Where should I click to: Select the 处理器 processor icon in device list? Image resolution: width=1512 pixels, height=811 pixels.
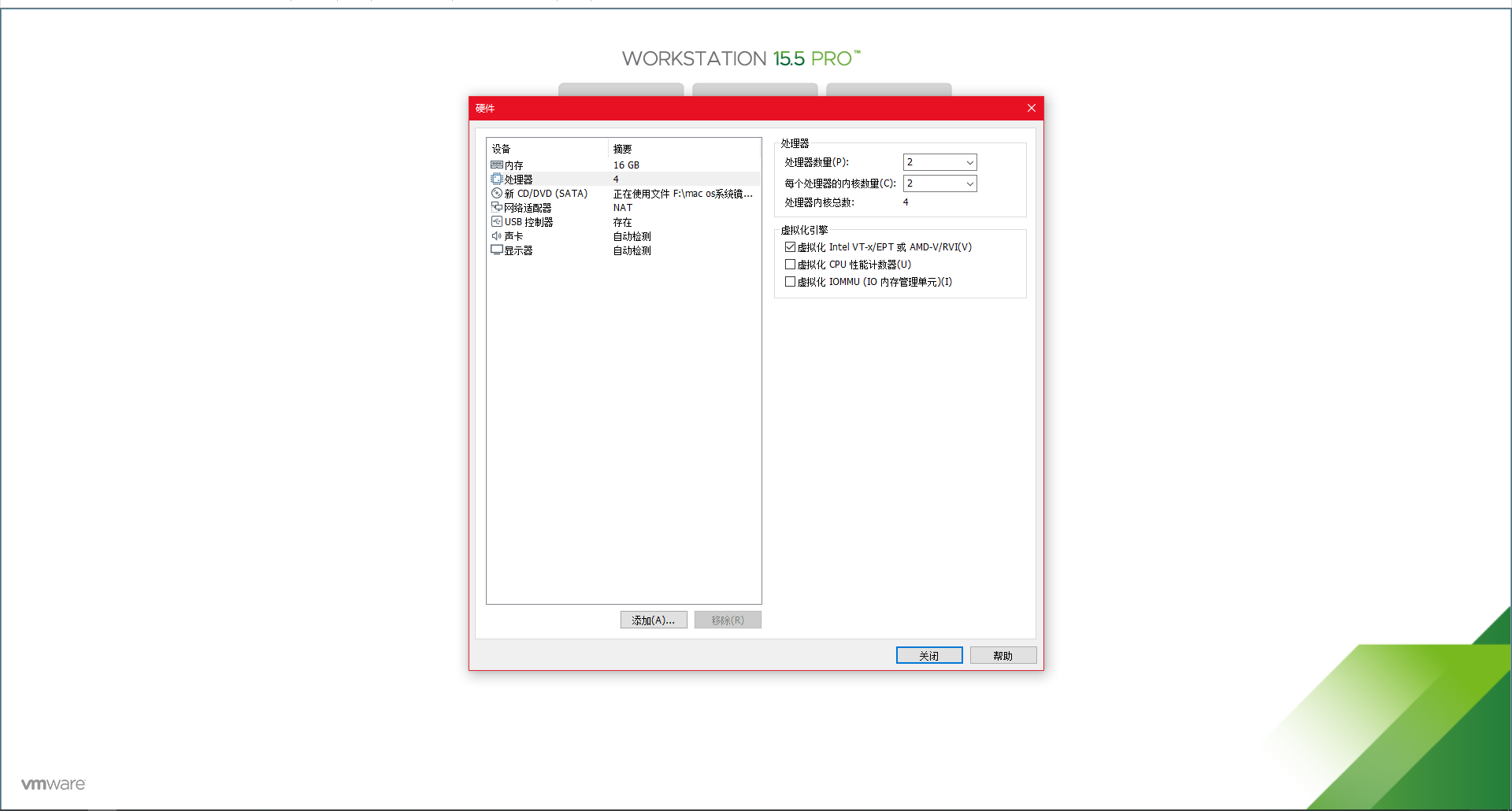pos(497,180)
